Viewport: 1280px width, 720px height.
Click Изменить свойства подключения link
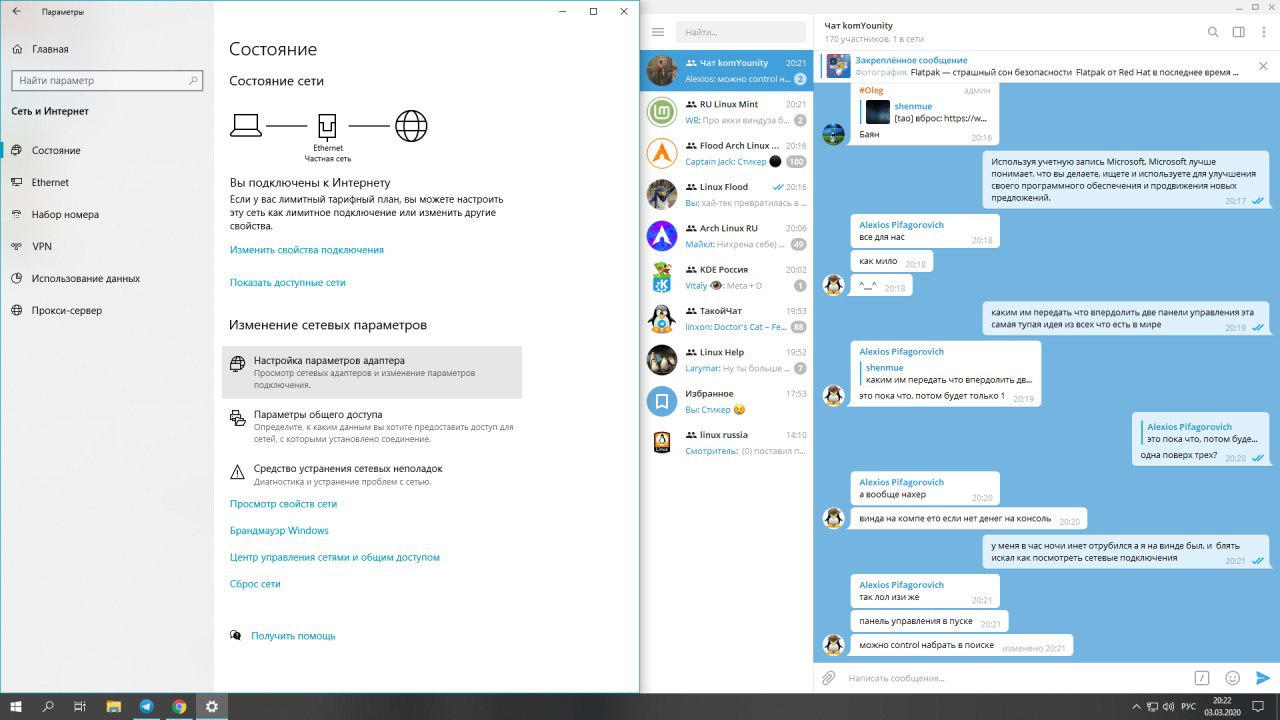[306, 250]
